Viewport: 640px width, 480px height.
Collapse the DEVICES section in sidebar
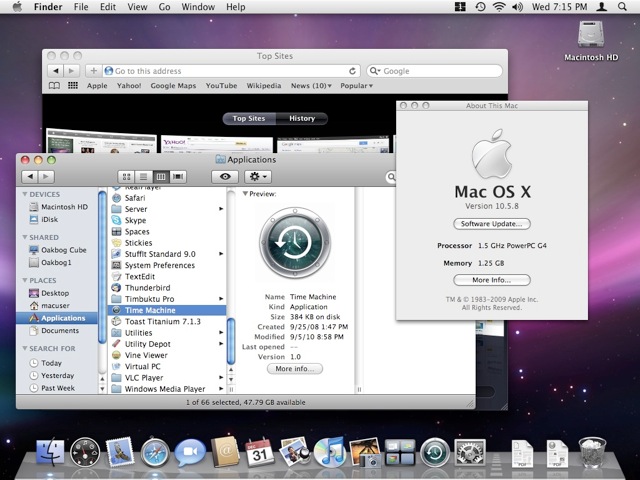(x=24, y=194)
